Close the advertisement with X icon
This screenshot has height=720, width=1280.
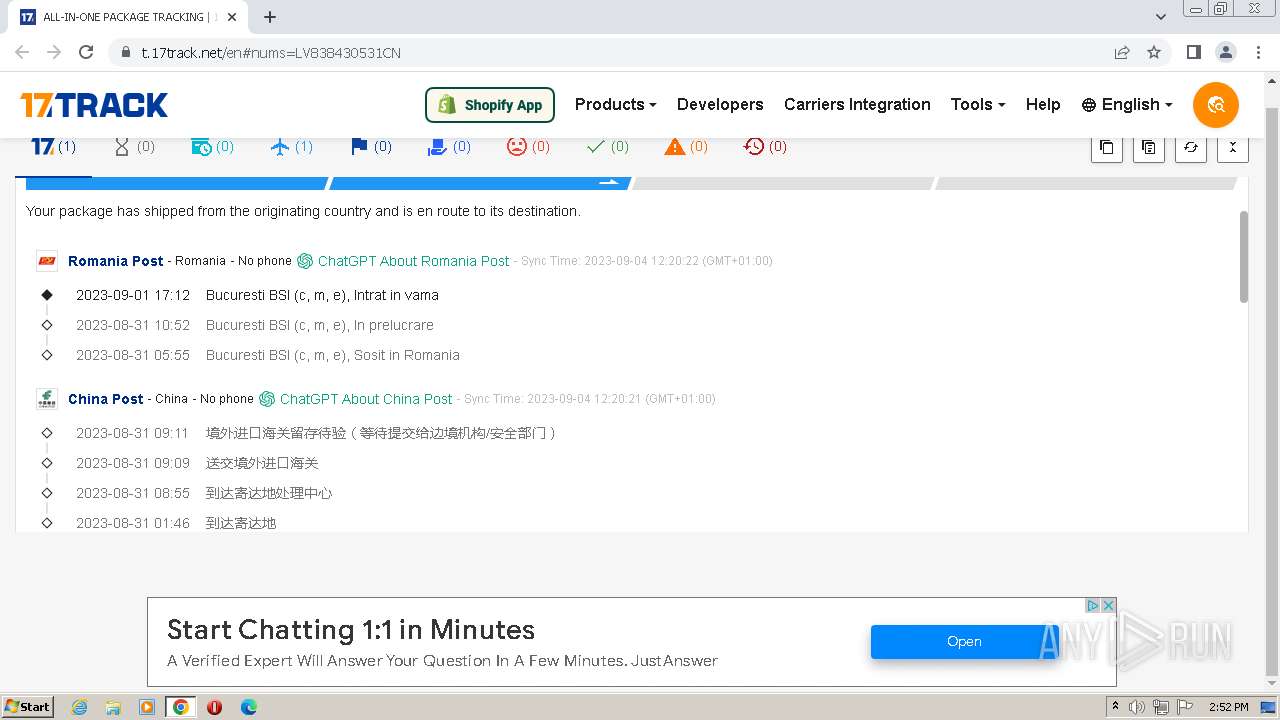coord(1108,605)
